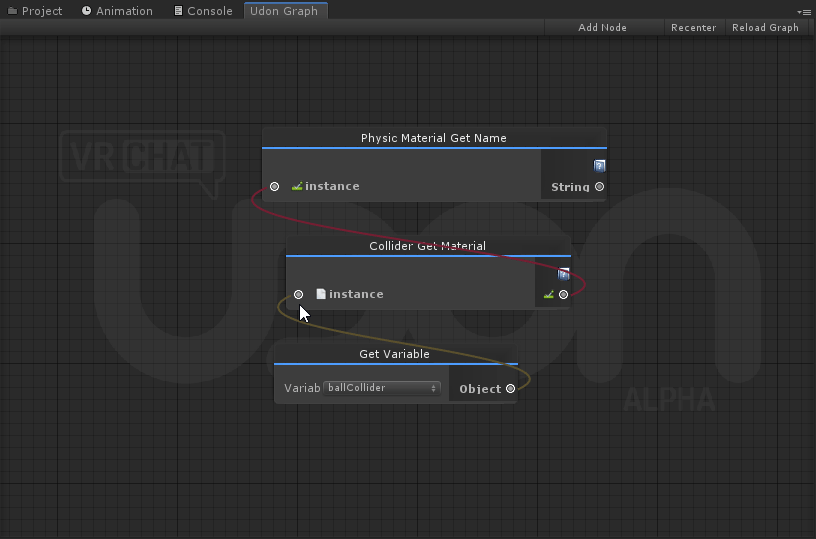
Task: Click output port on Collider Get Material node
Action: click(x=563, y=294)
